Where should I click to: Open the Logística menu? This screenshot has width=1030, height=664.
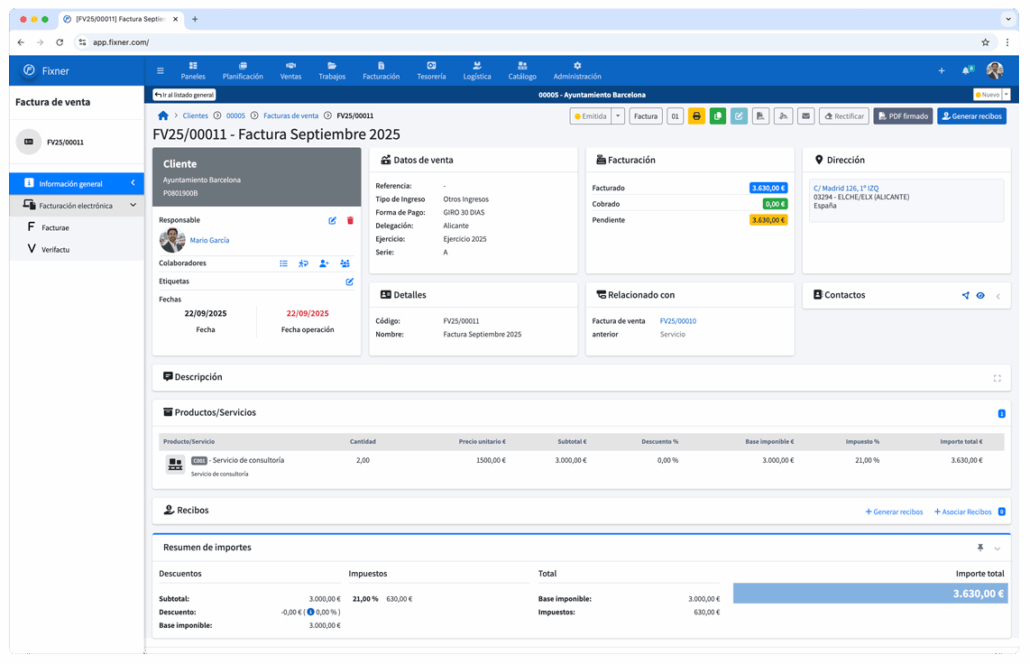coord(477,70)
